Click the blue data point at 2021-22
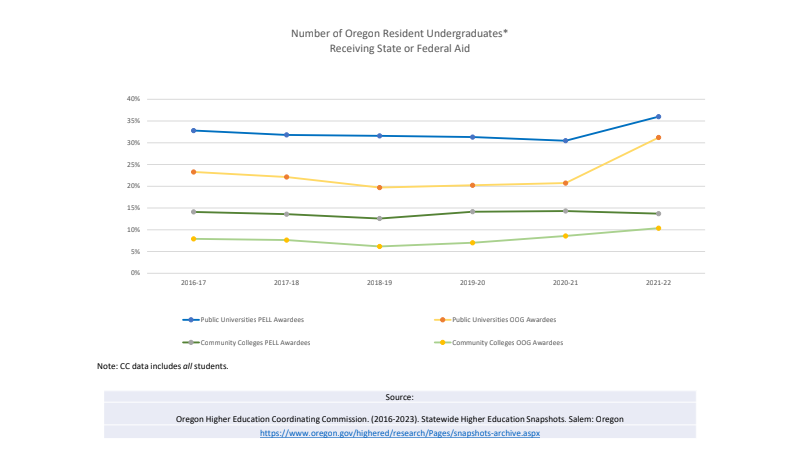The image size is (800, 450). (x=658, y=117)
